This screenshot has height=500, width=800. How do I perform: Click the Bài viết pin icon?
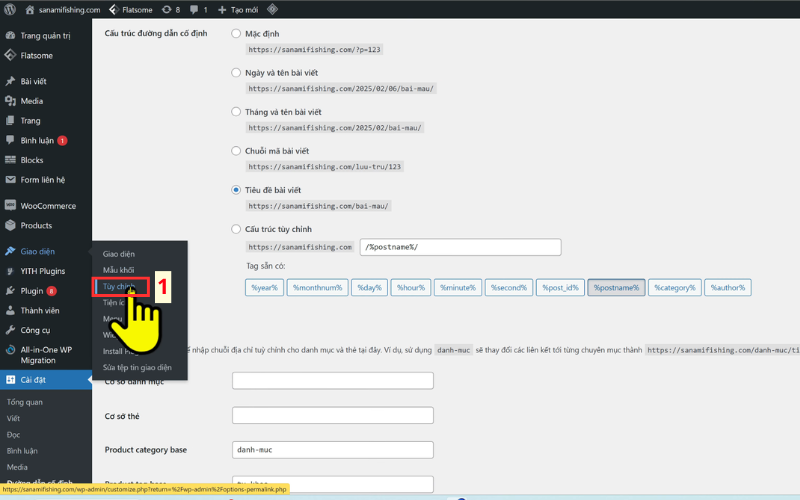point(10,81)
